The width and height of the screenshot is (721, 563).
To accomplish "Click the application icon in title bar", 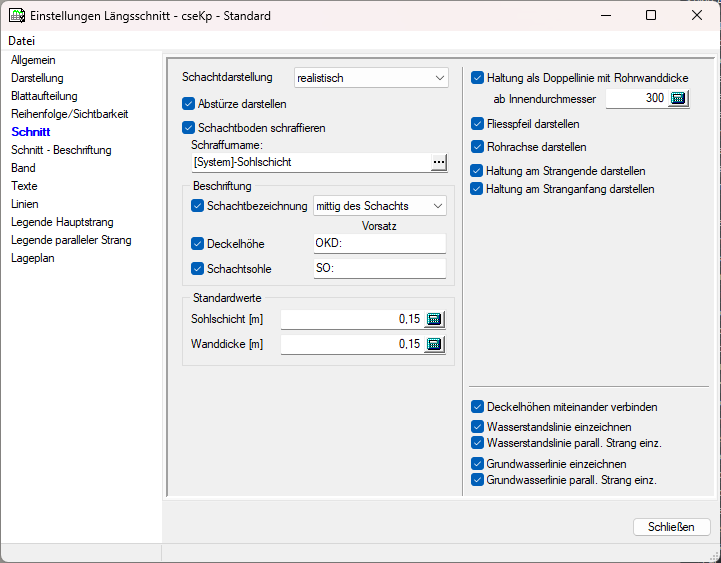I will pyautogui.click(x=16, y=16).
